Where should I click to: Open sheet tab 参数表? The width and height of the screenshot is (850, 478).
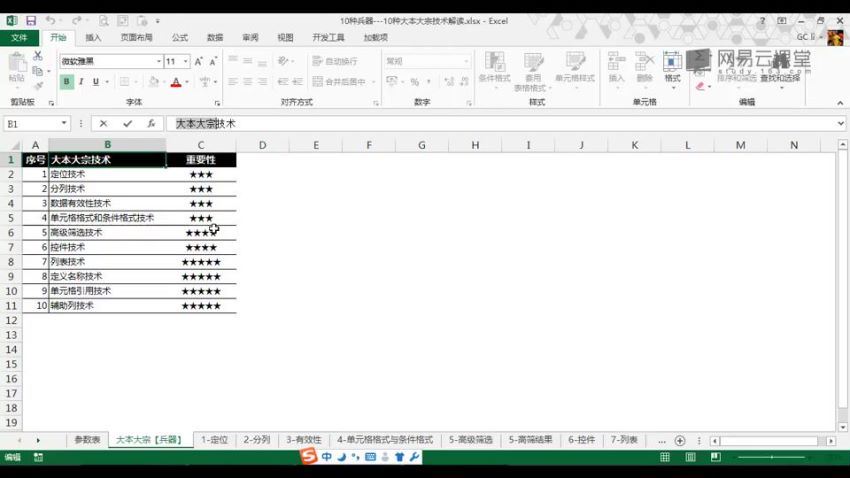87,440
